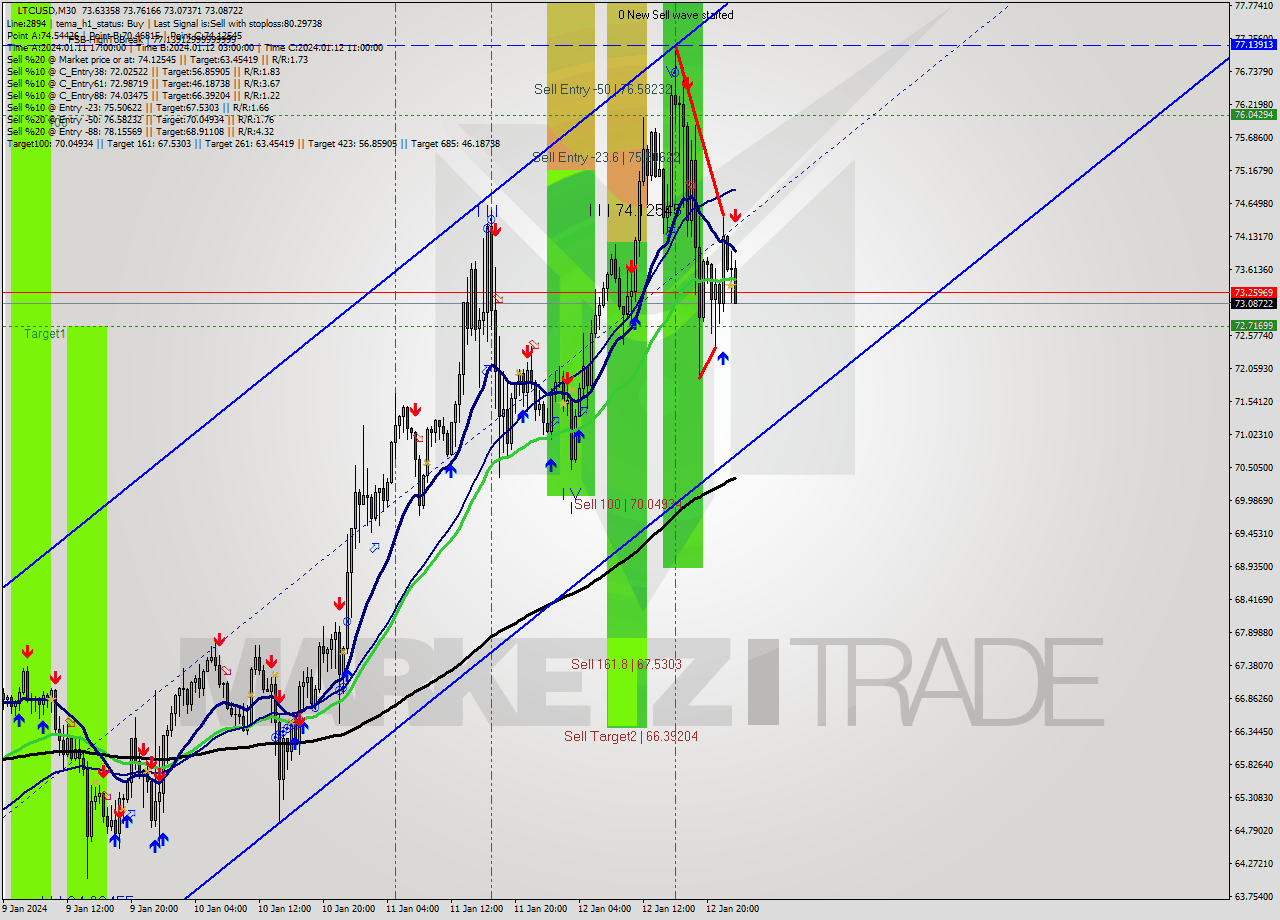The image size is (1280, 920).
Task: Click the 63.75400 price axis value
Action: 1253,896
